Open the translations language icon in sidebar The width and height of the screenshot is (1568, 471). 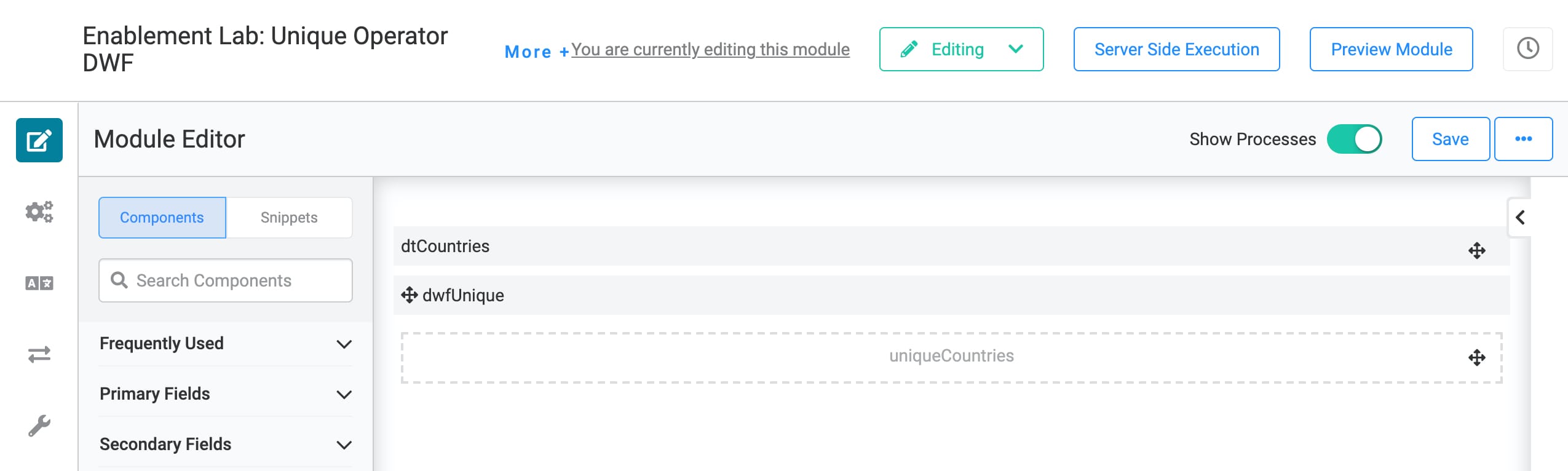(x=39, y=283)
